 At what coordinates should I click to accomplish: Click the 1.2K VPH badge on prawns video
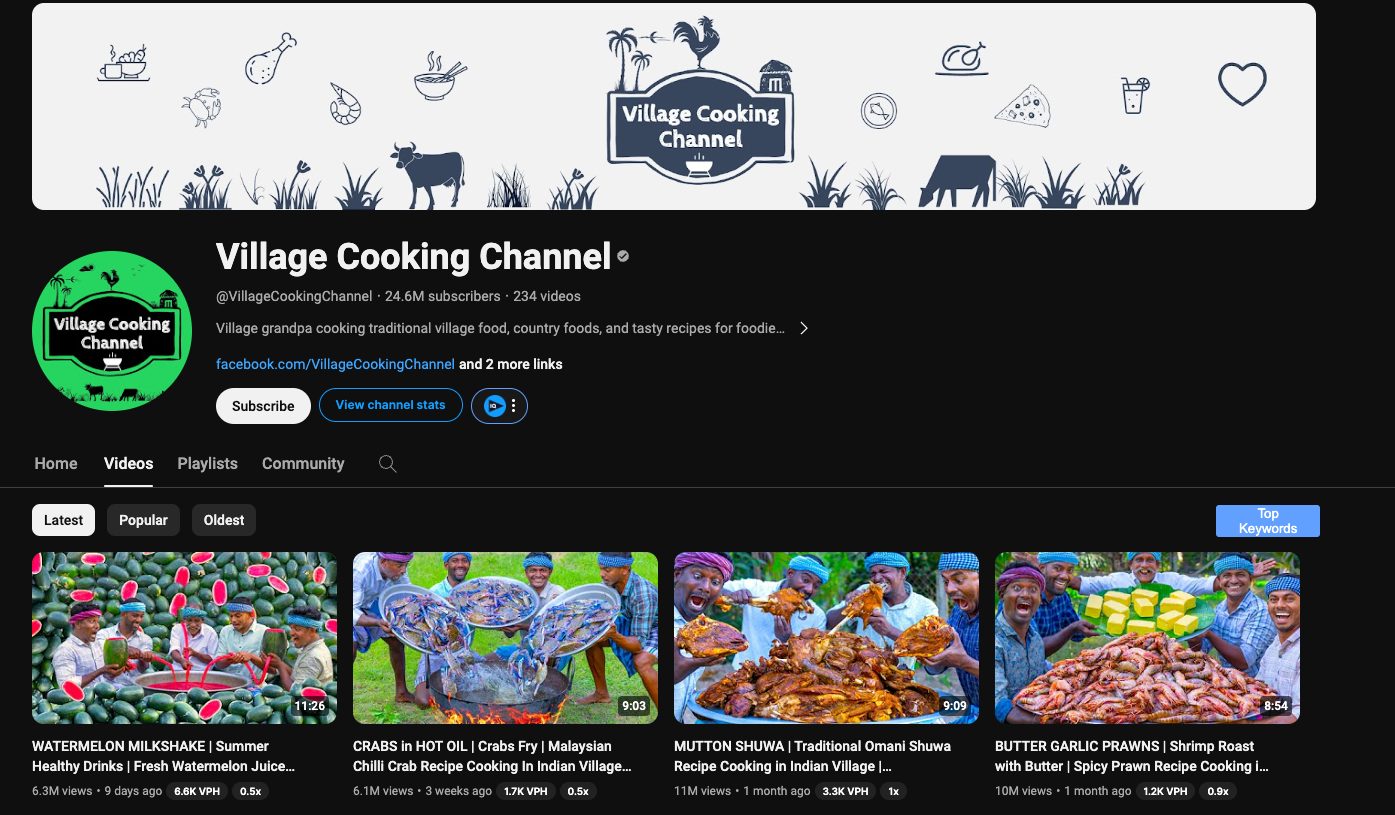(x=1166, y=791)
